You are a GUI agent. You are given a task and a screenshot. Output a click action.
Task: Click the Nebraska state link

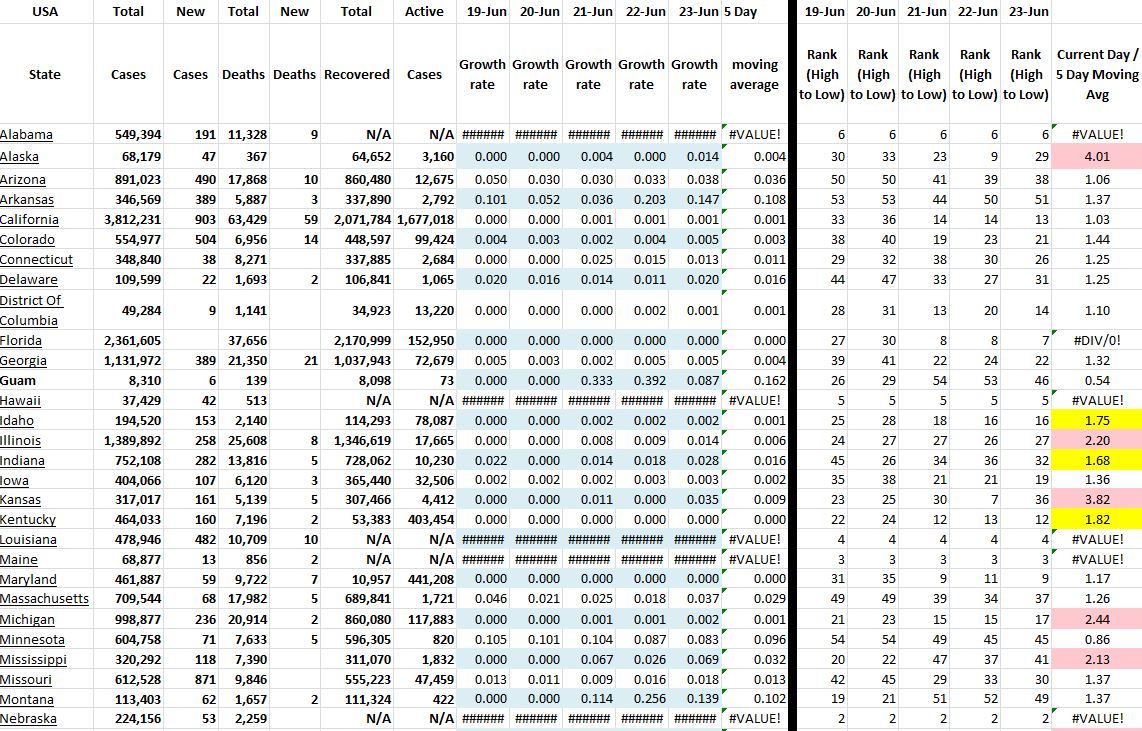click(28, 719)
